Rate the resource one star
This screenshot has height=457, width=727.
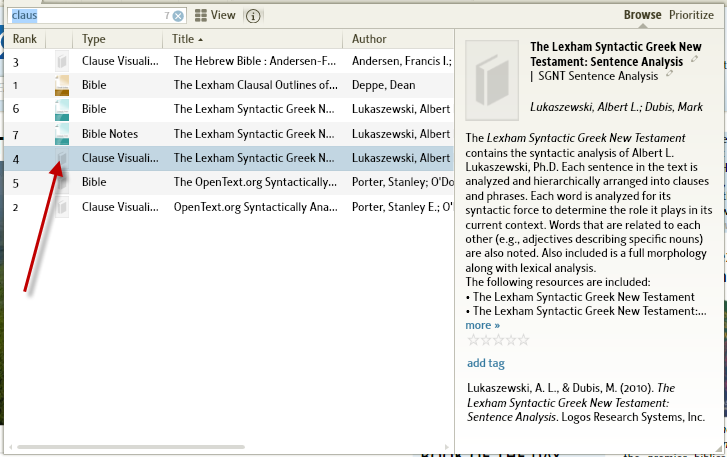point(473,340)
